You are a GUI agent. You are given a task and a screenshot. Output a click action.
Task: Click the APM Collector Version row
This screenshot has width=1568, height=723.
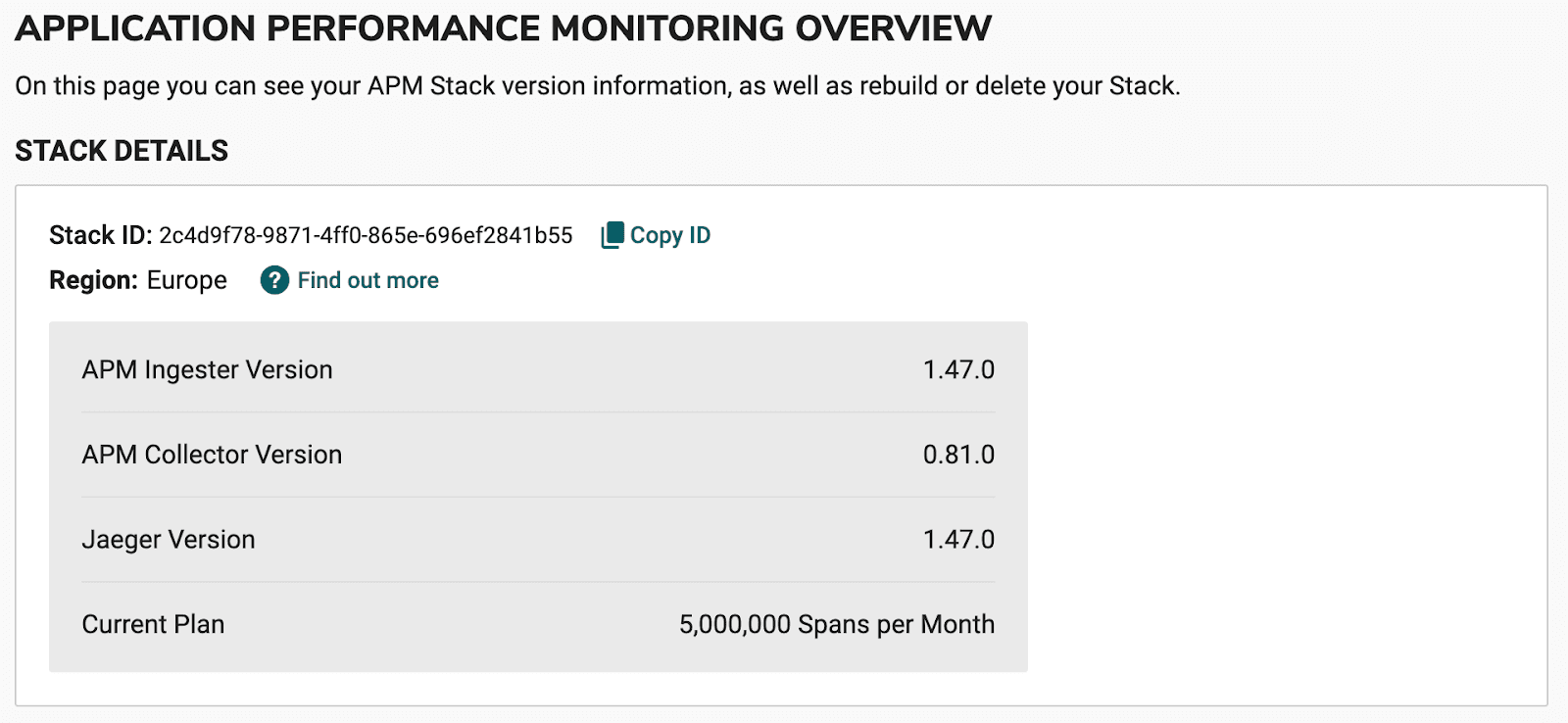click(x=537, y=455)
